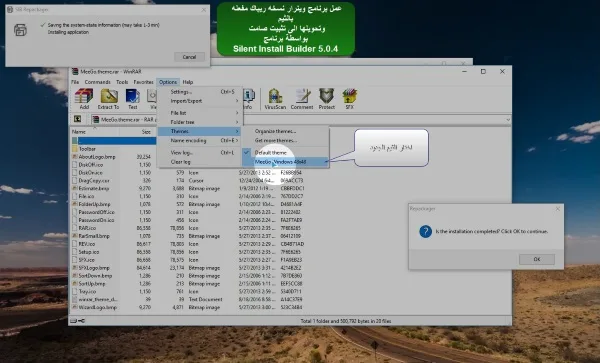Click the VirusScan toolbar icon
Screen dimensions: 600x363
(x=275, y=99)
